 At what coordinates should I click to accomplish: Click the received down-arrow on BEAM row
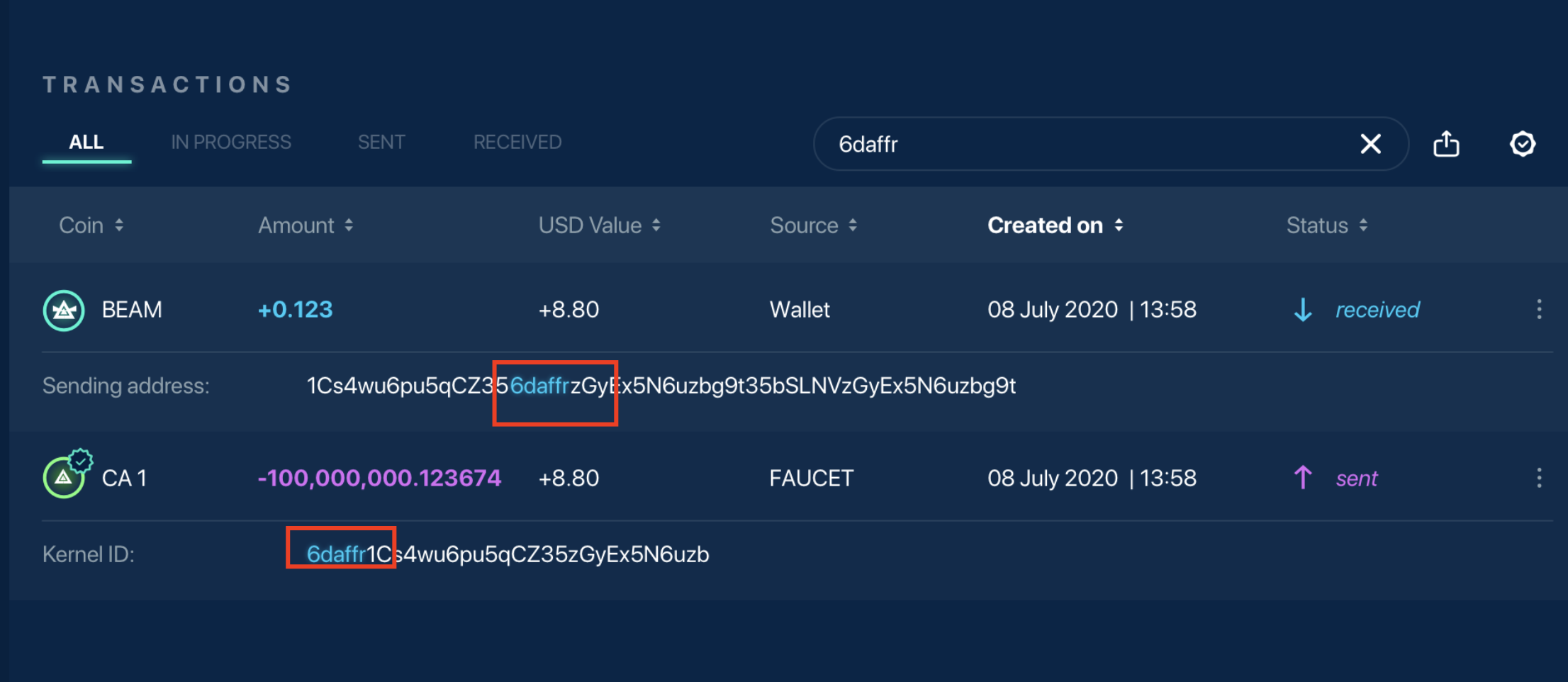pos(1303,309)
